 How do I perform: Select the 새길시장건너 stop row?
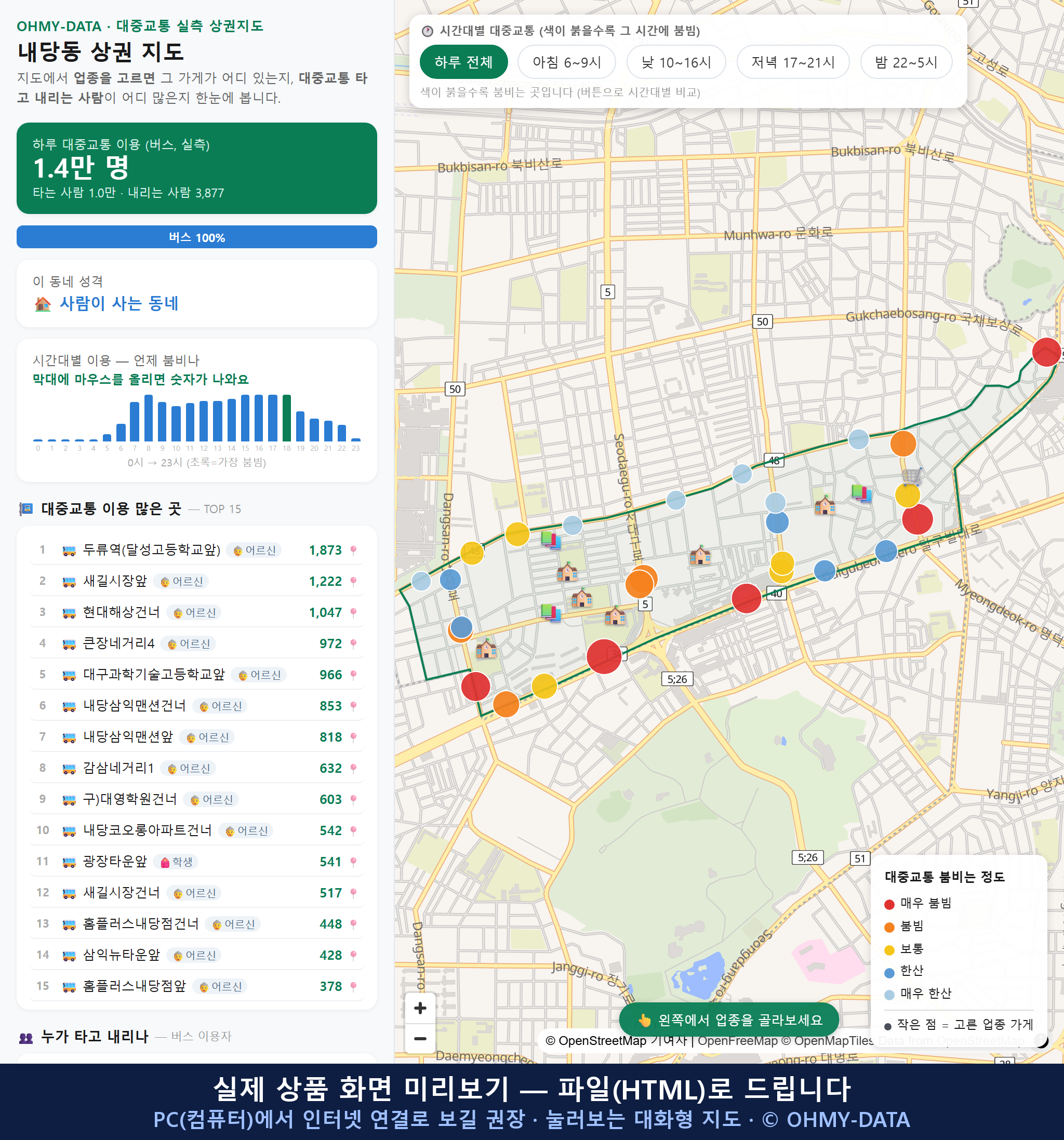click(197, 892)
